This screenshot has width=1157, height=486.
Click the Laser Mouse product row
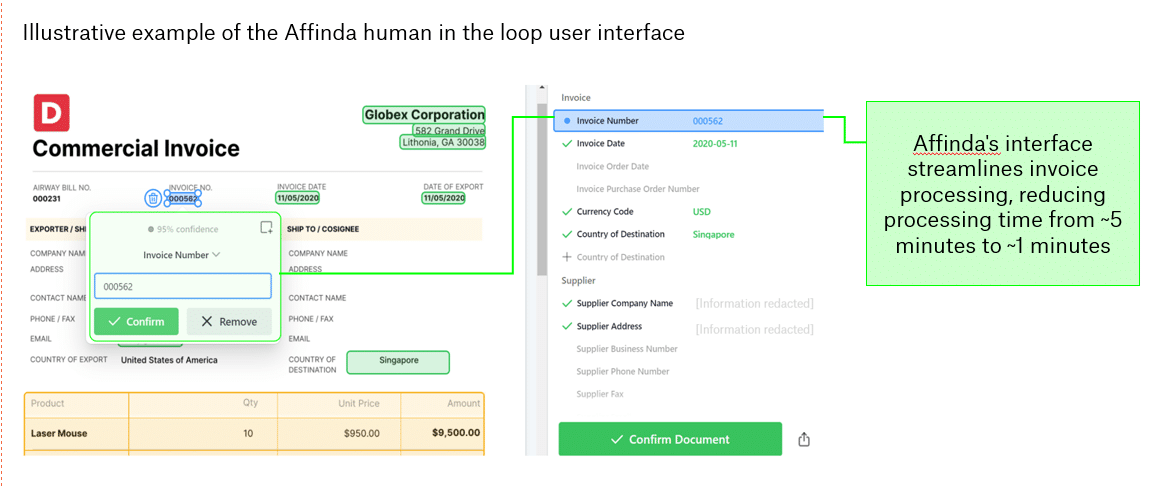[x=254, y=434]
